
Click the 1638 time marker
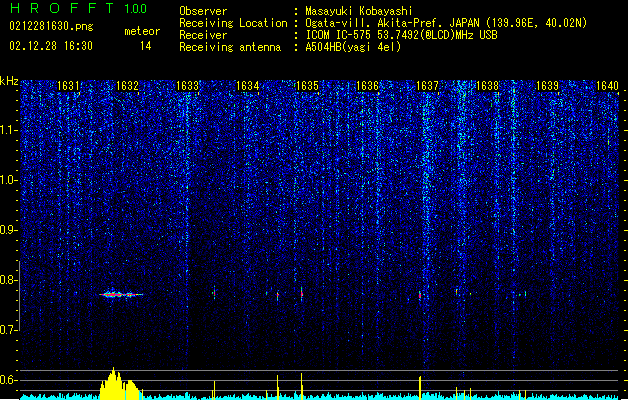tap(487, 86)
